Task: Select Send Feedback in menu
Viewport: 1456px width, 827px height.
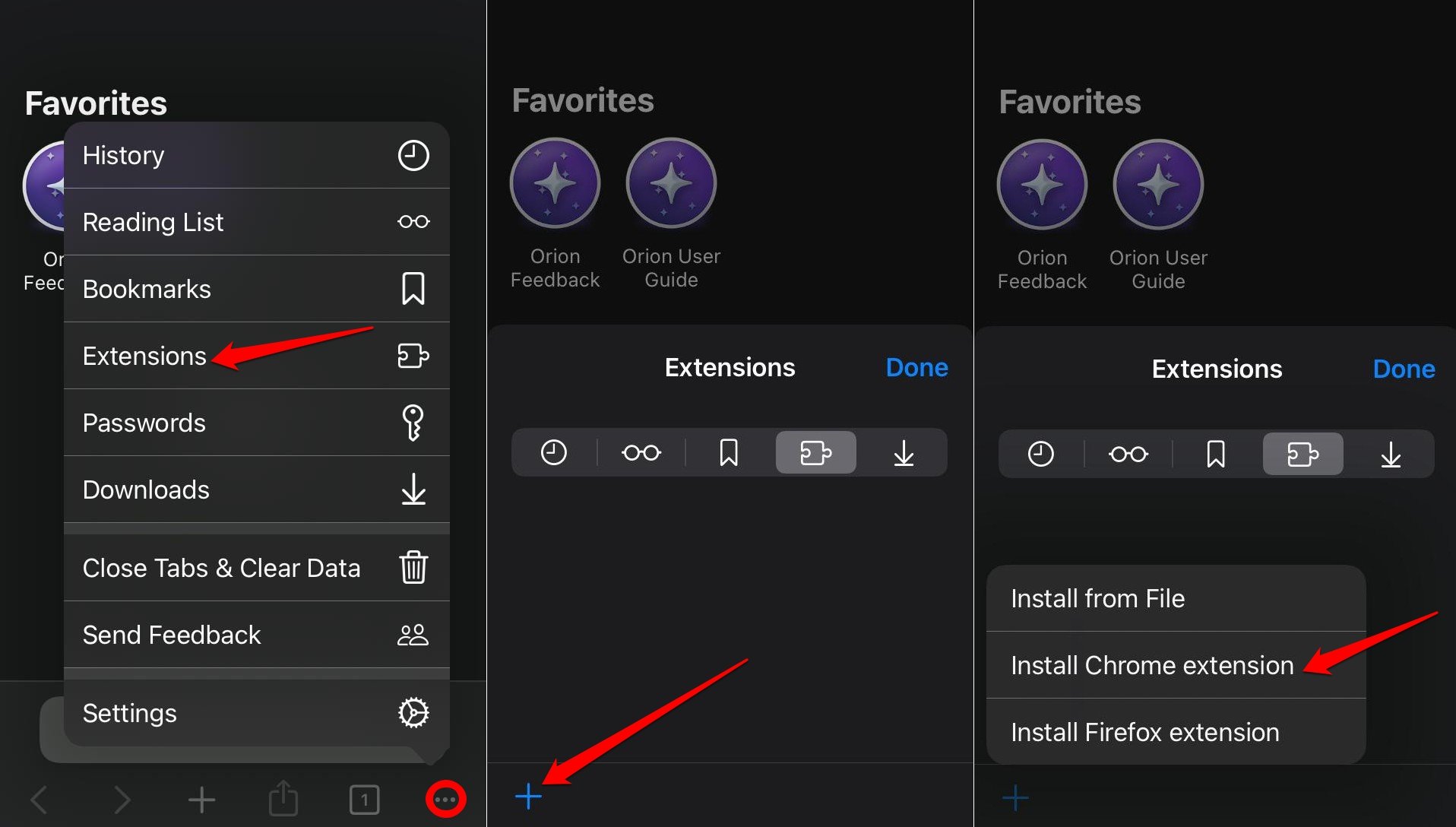Action: [257, 635]
